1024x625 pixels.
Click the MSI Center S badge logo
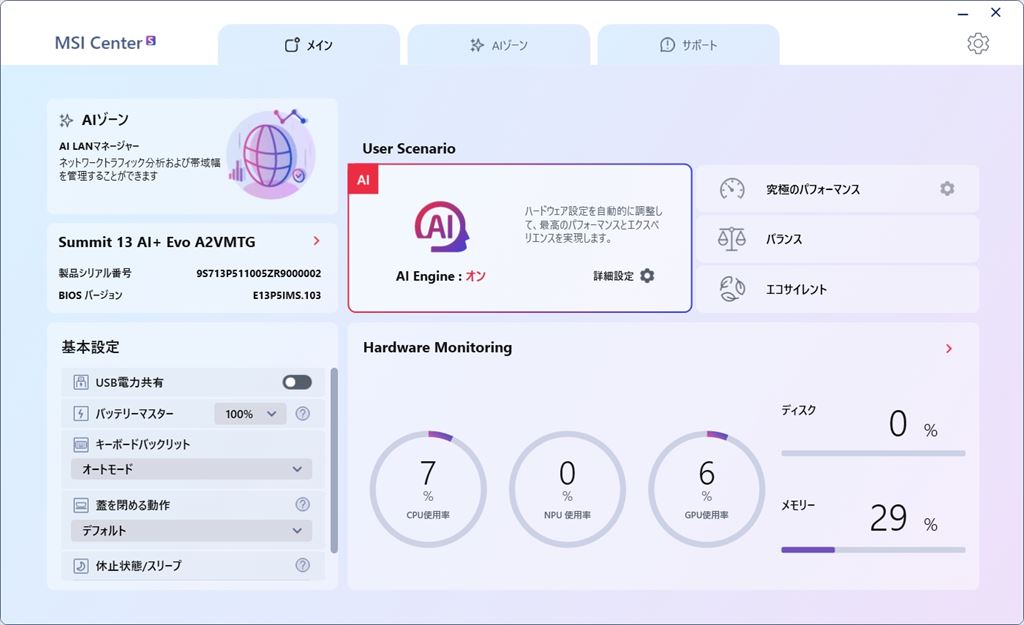pos(151,40)
